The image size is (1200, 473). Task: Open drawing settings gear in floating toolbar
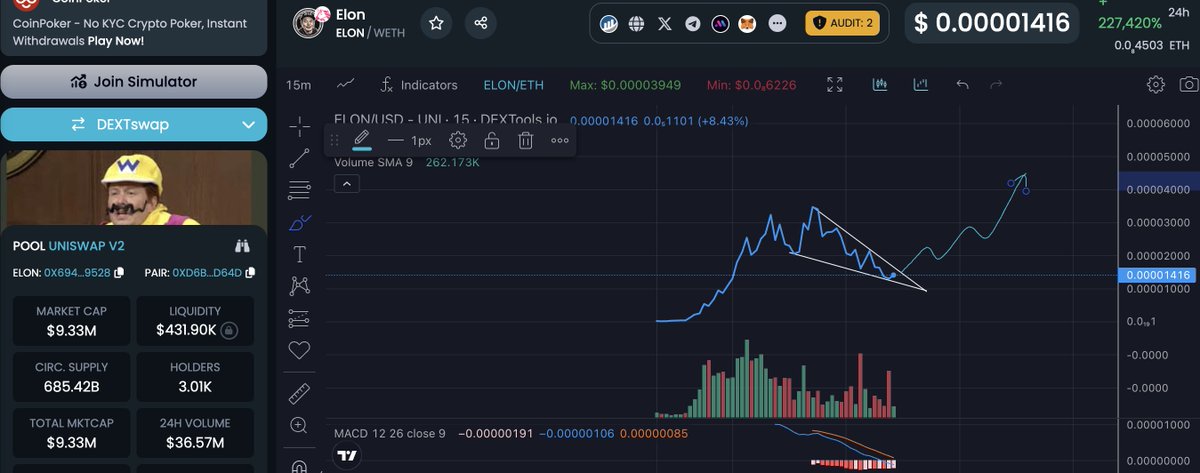coord(458,140)
